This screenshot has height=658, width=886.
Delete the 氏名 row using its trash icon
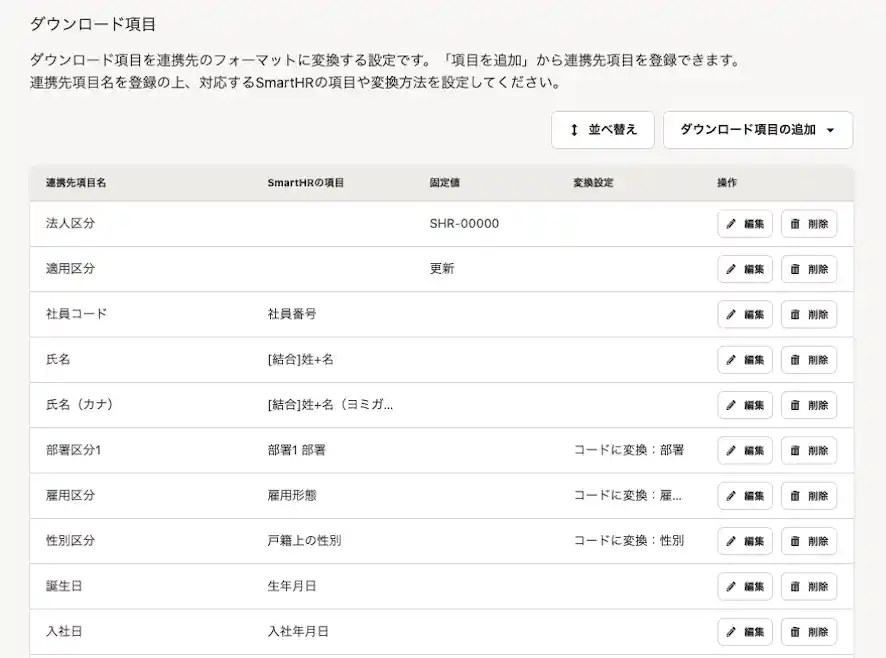pyautogui.click(x=793, y=359)
